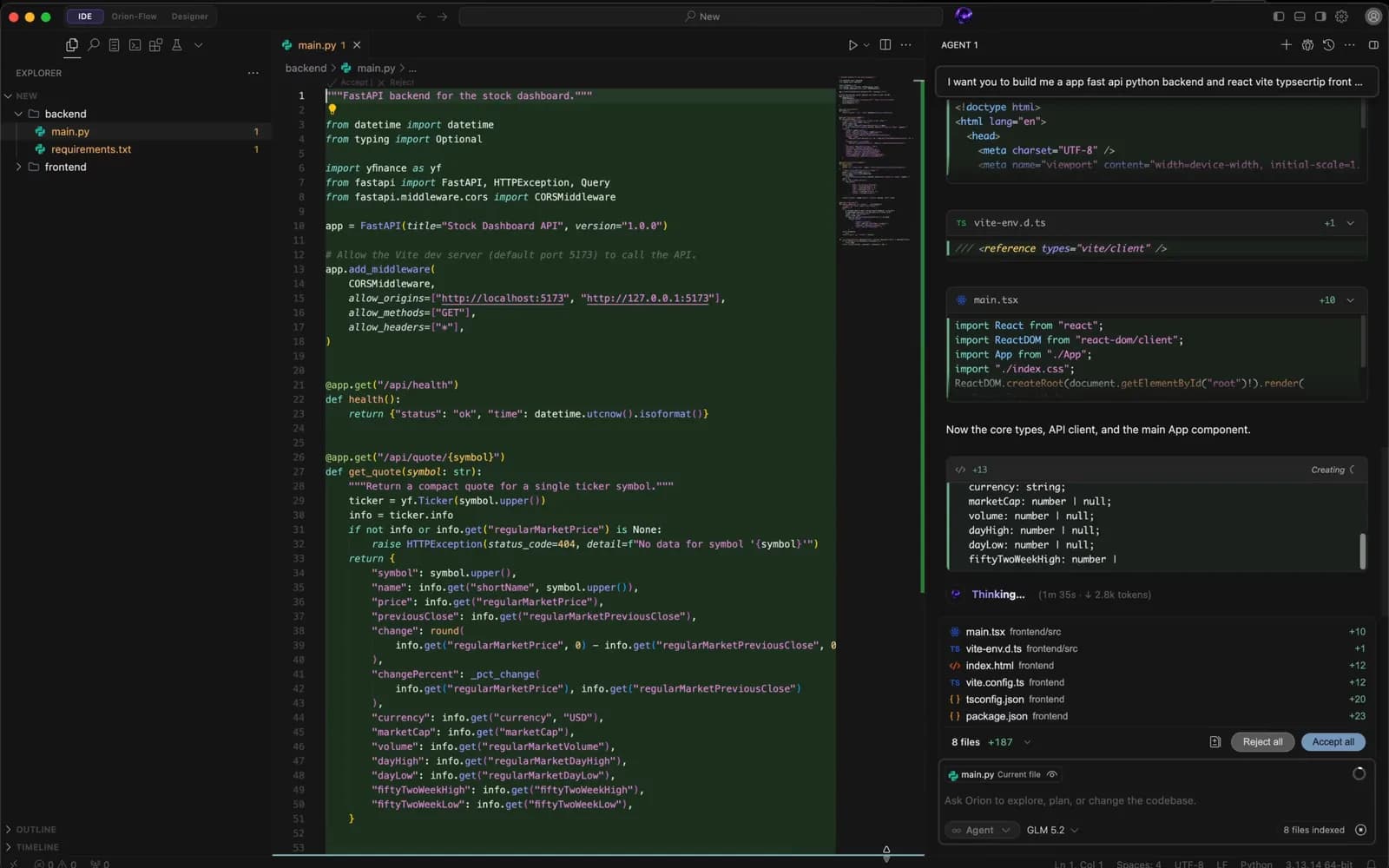Open the settings gear

click(1341, 16)
